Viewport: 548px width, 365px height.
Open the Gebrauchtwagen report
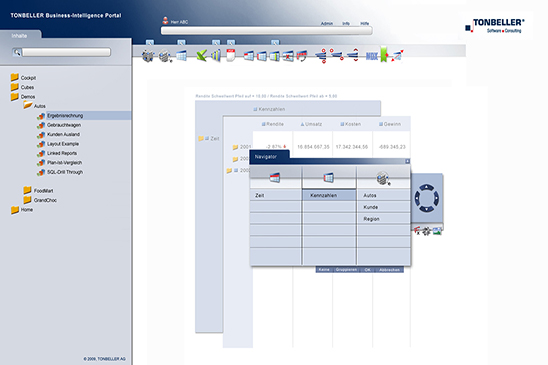click(x=64, y=125)
